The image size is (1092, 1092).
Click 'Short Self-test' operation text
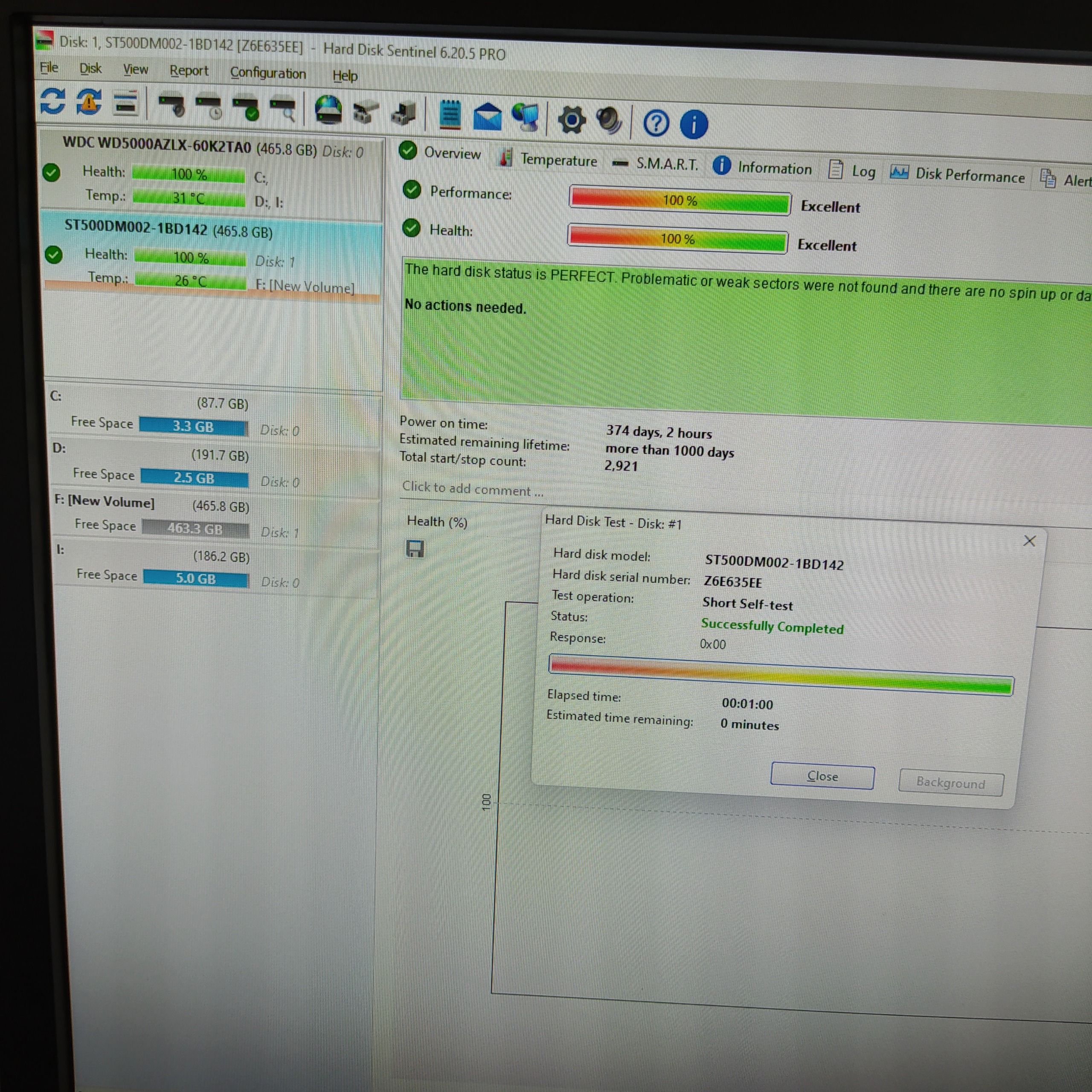[747, 604]
